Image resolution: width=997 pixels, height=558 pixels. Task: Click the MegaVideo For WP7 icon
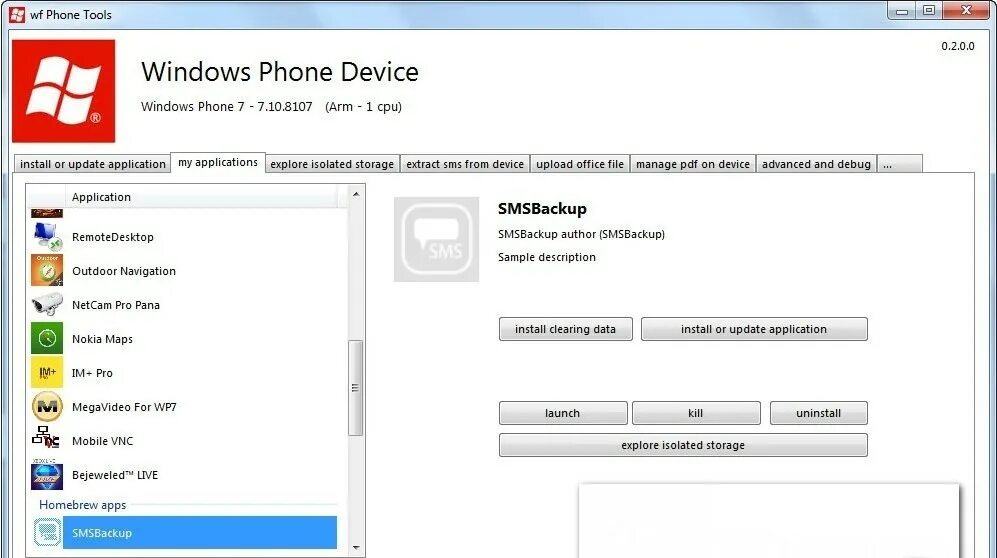pos(47,406)
